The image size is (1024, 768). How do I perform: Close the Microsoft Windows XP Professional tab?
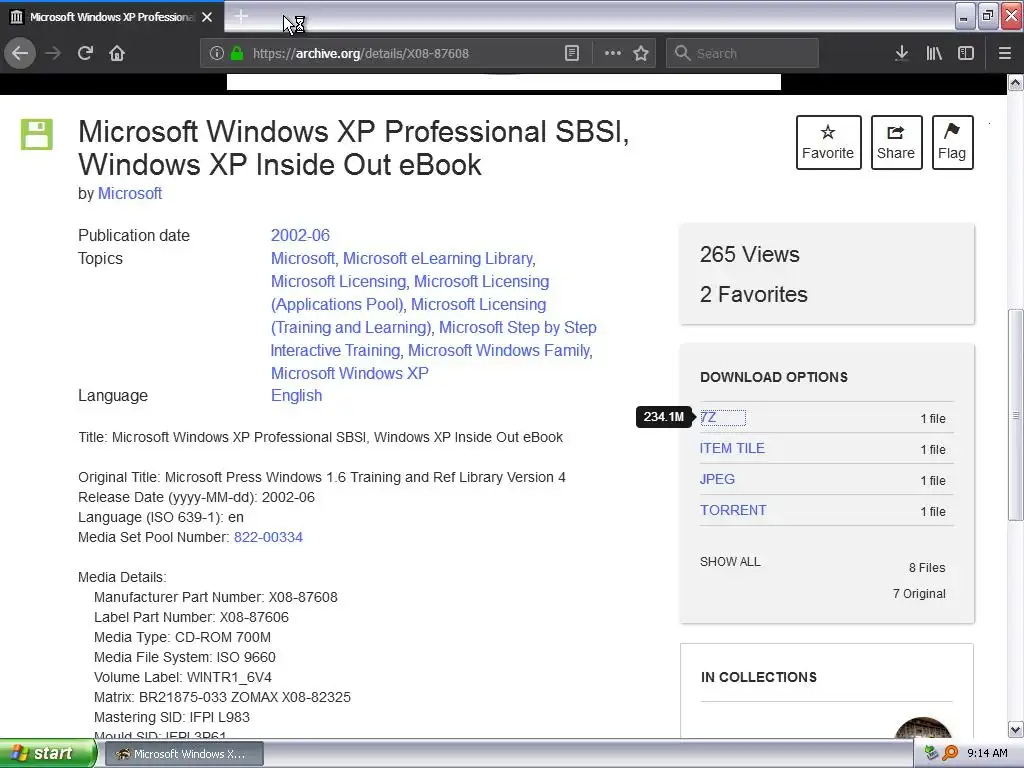(x=207, y=17)
